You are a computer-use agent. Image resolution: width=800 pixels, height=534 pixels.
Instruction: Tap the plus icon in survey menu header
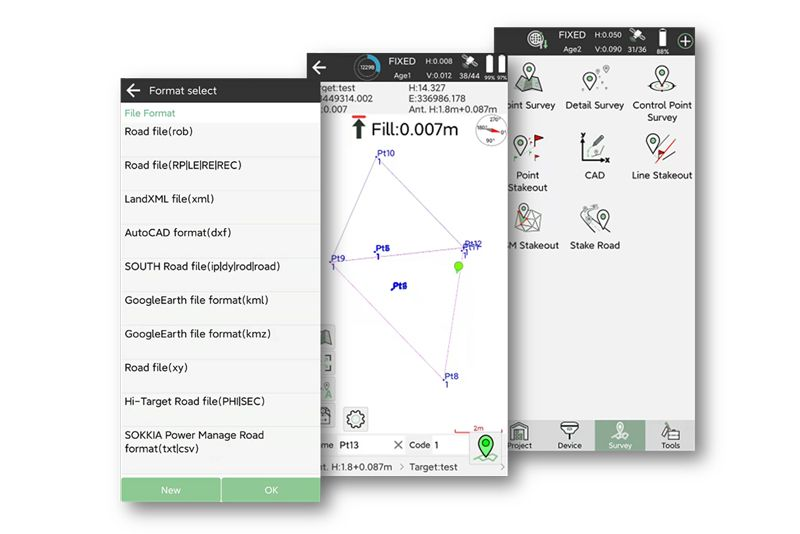[x=685, y=41]
